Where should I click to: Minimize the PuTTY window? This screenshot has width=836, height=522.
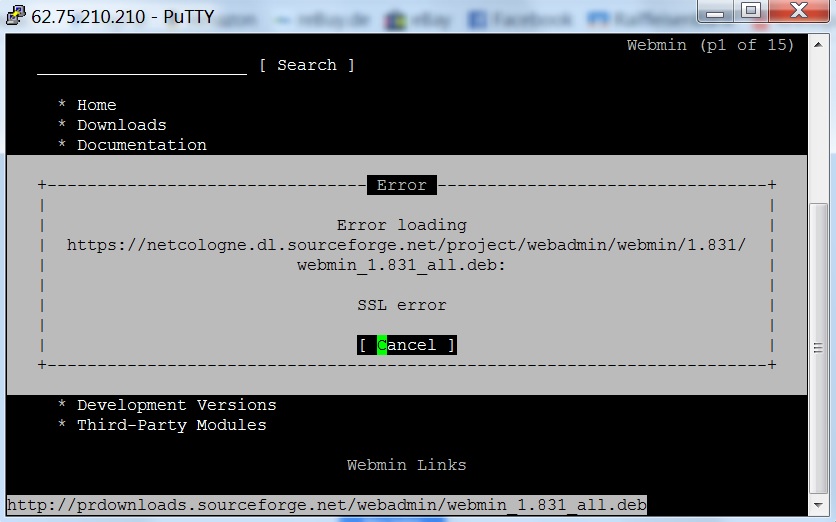(714, 13)
